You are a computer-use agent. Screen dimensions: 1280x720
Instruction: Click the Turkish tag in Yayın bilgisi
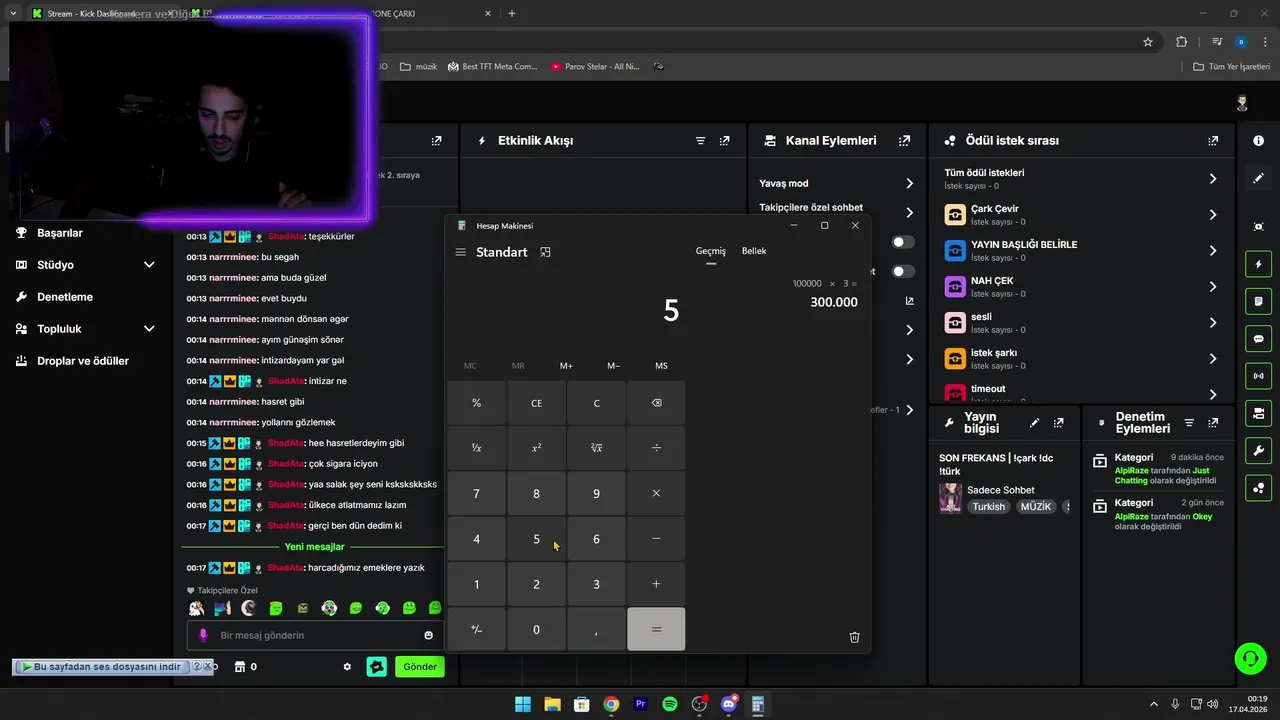click(x=989, y=507)
